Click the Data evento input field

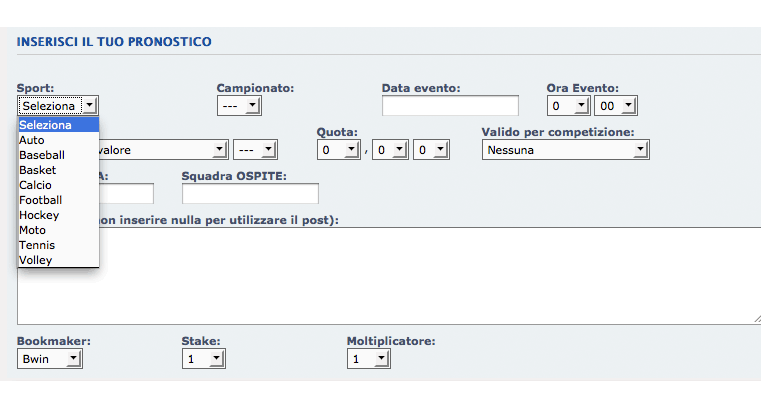coord(450,106)
